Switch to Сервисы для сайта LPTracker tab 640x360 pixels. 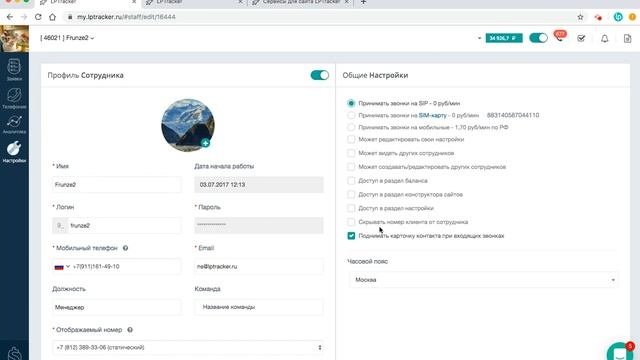coord(300,2)
